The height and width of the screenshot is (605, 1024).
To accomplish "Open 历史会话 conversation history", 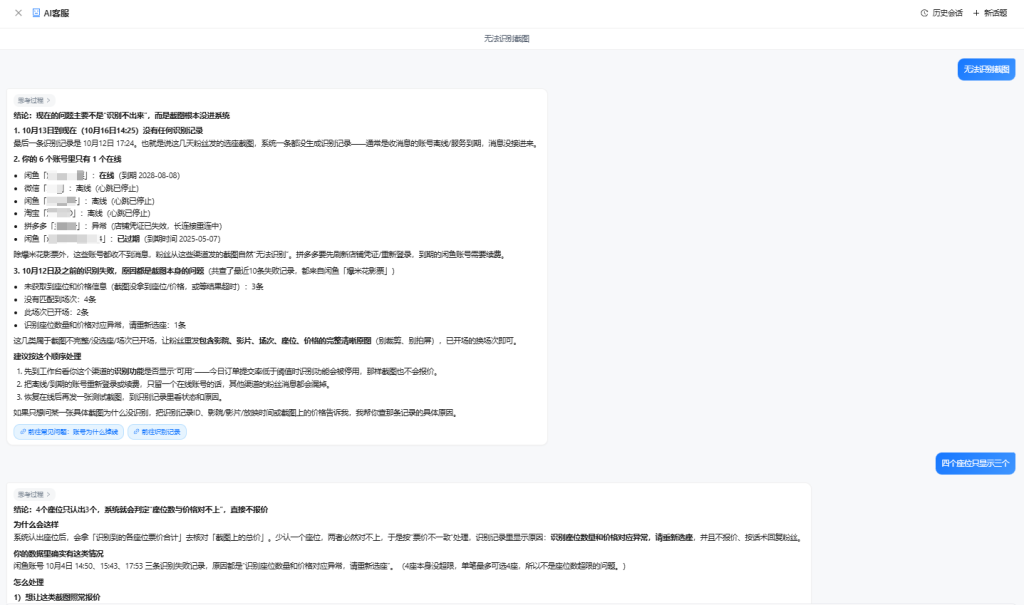I will point(942,13).
